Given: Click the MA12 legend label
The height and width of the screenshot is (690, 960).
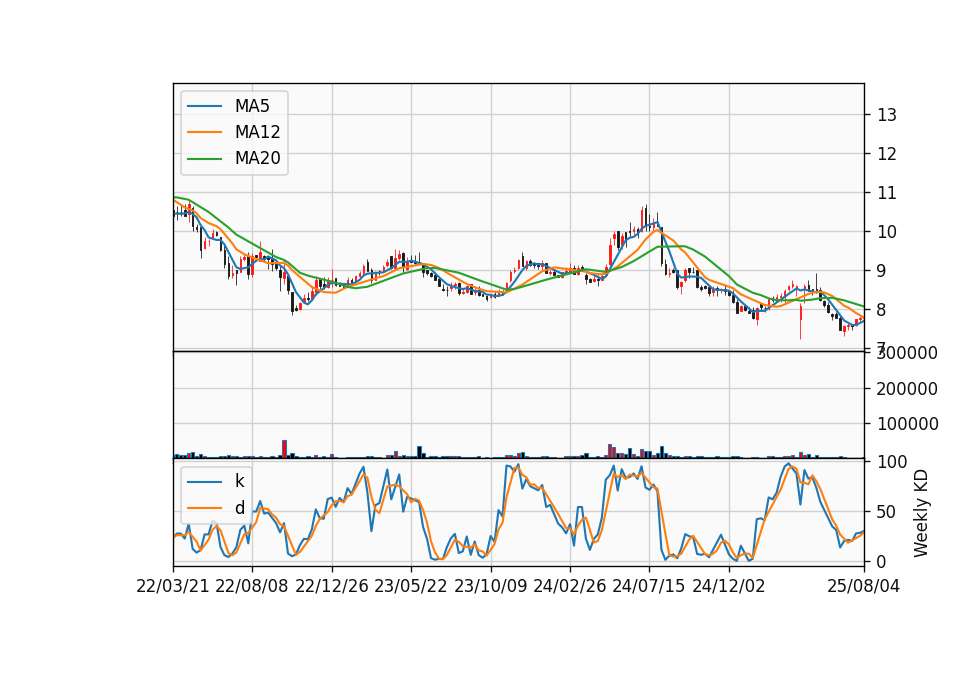Looking at the screenshot, I should tap(257, 132).
